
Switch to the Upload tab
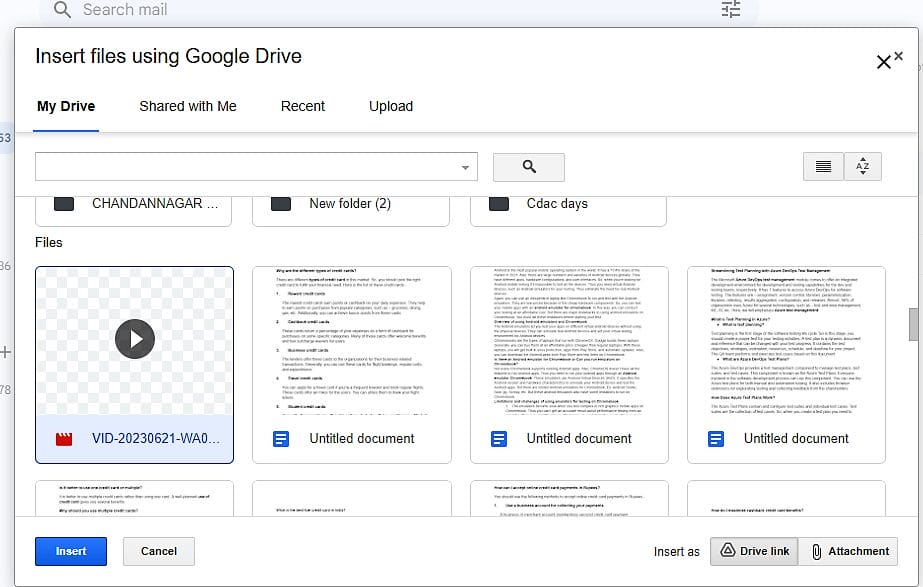point(391,106)
